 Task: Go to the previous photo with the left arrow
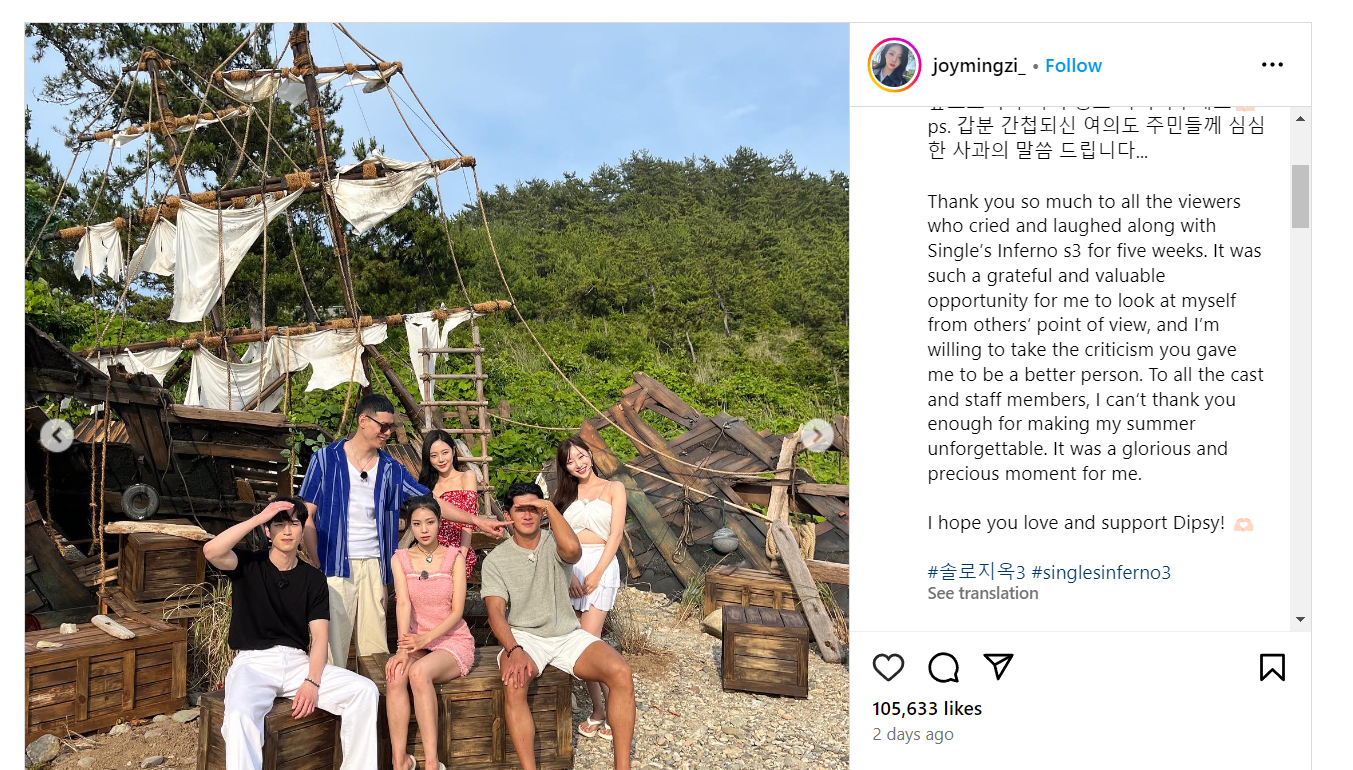click(x=57, y=435)
